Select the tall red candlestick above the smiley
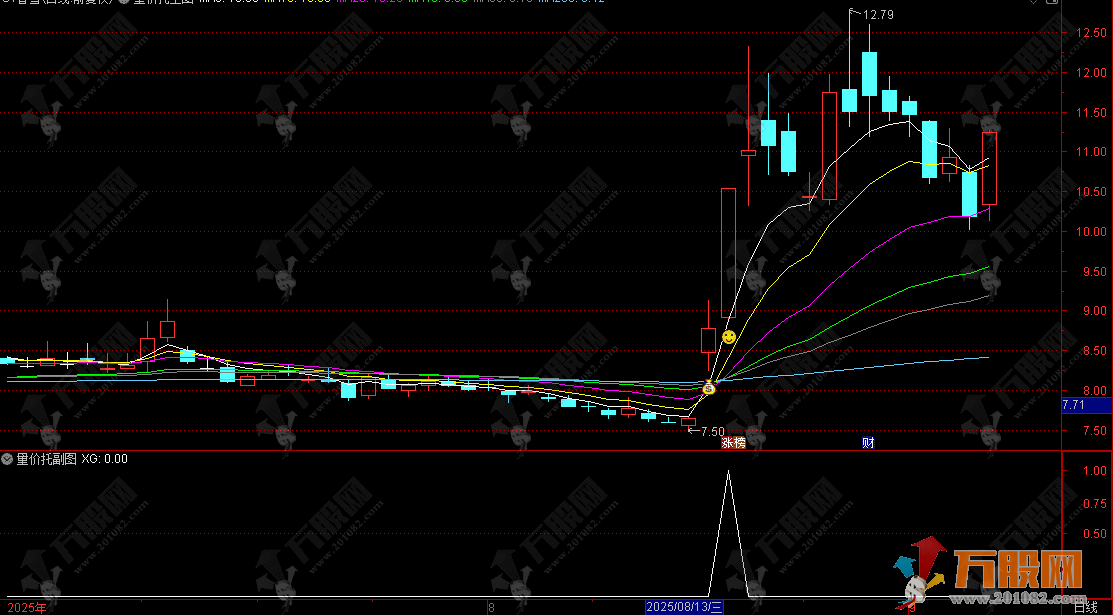Image resolution: width=1113 pixels, height=615 pixels. click(x=728, y=253)
